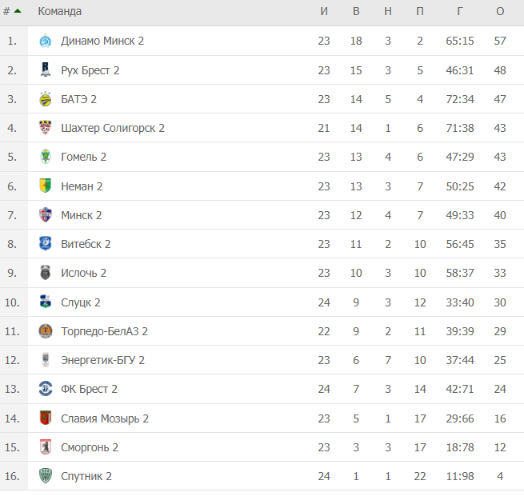The image size is (524, 495).
Task: Click the Динамо Минск 2 club logo
Action: click(45, 41)
